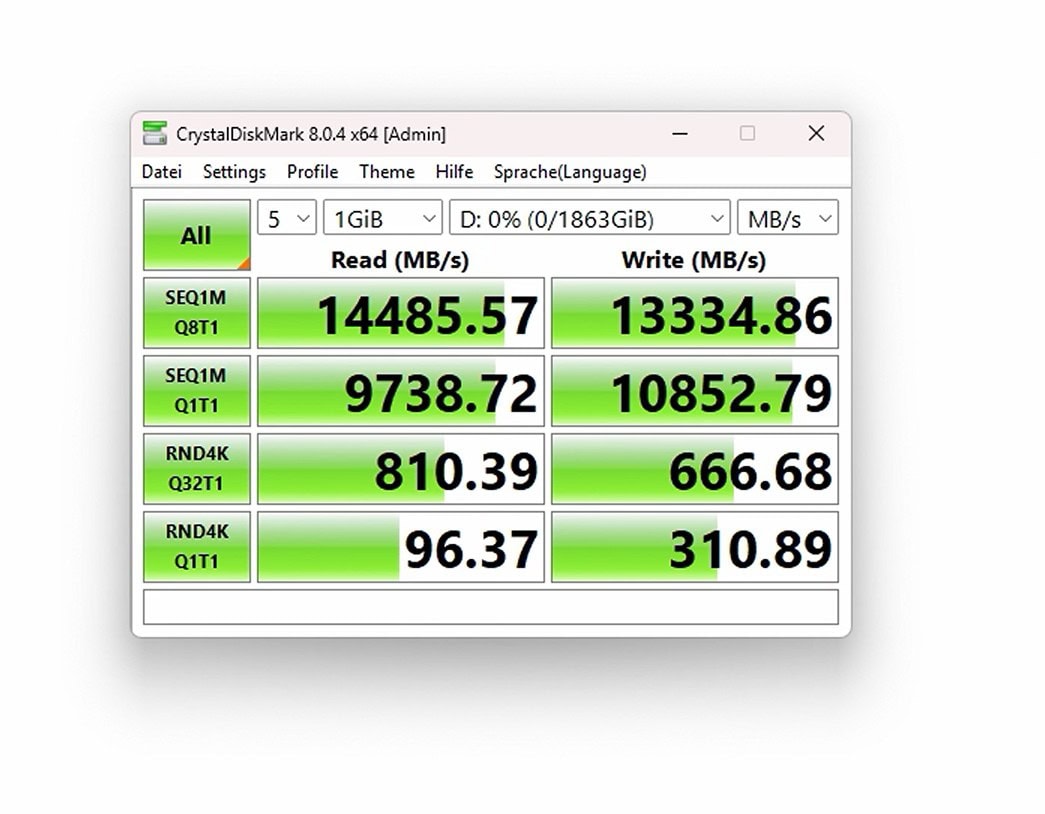Screen dimensions: 1045x814
Task: Click the empty comment field at bottom
Action: tap(490, 607)
